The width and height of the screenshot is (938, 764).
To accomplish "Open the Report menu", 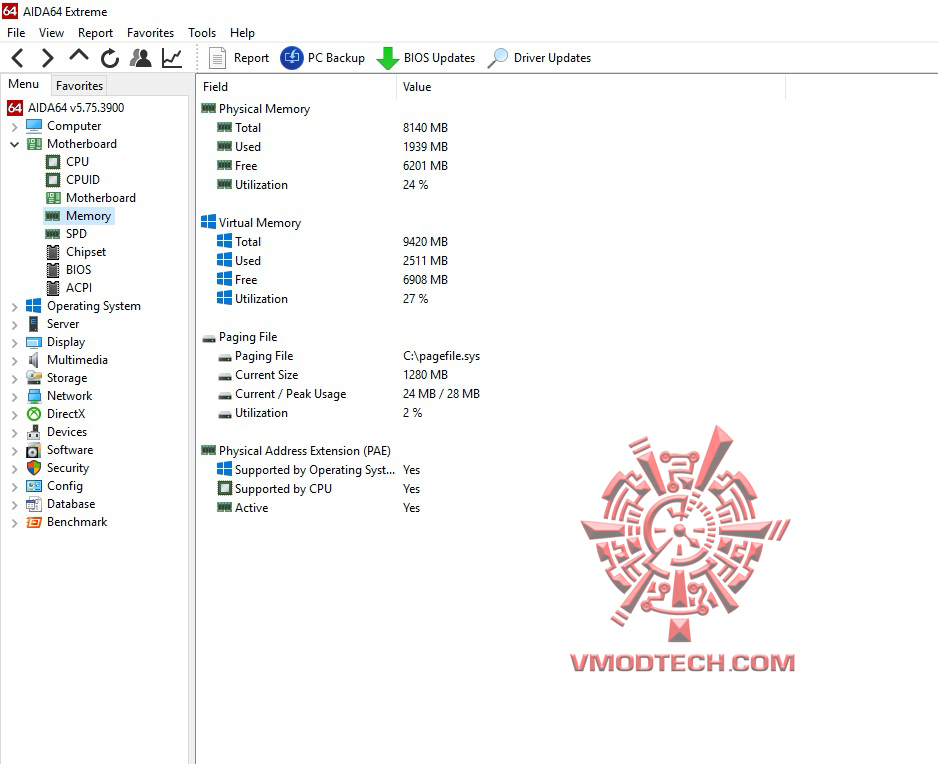I will 95,33.
